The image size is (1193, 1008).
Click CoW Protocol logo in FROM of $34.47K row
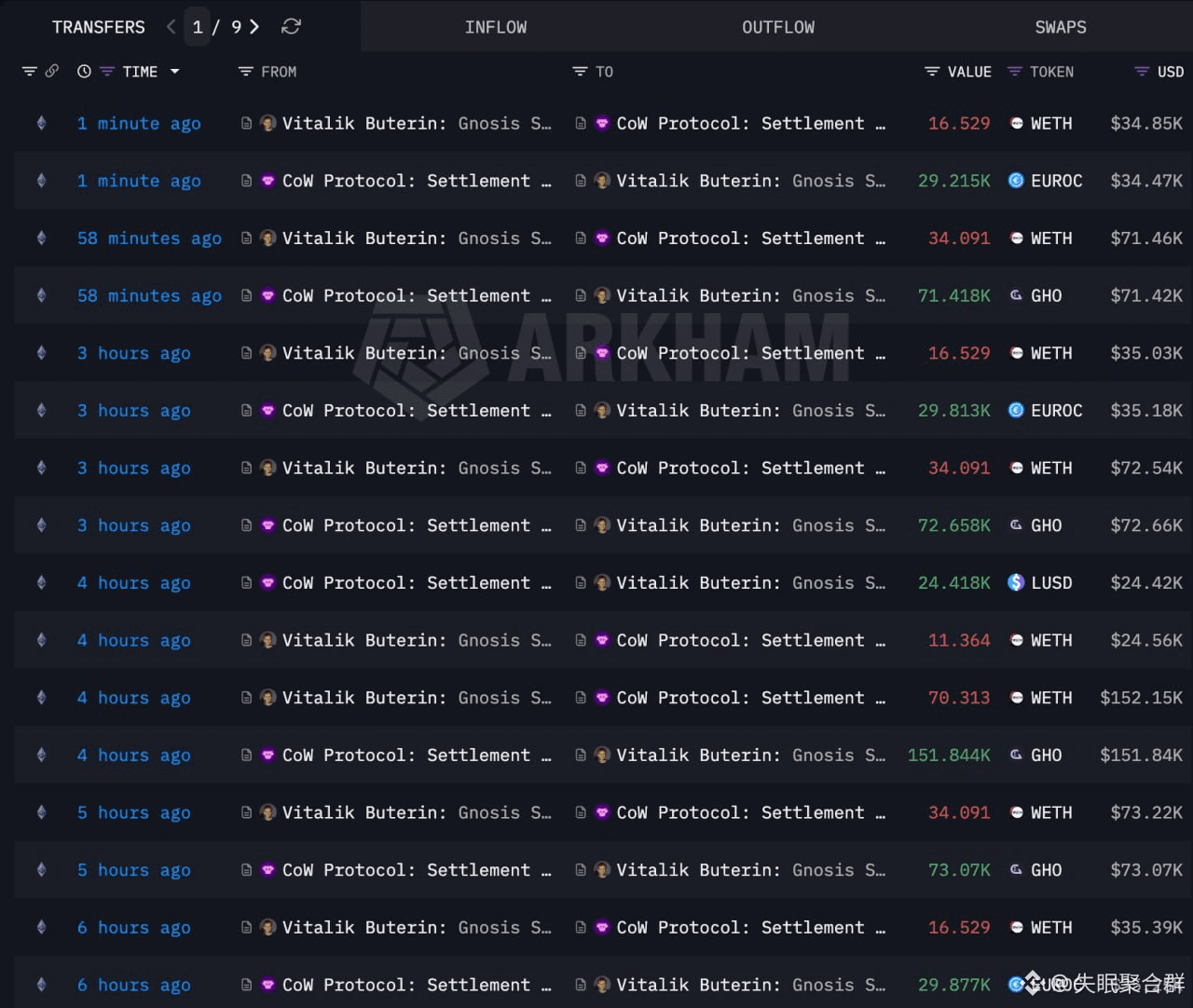[268, 181]
